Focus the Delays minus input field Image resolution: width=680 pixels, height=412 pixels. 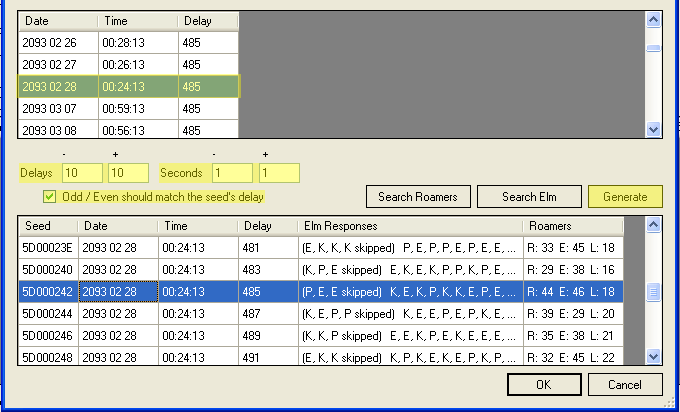click(x=82, y=173)
